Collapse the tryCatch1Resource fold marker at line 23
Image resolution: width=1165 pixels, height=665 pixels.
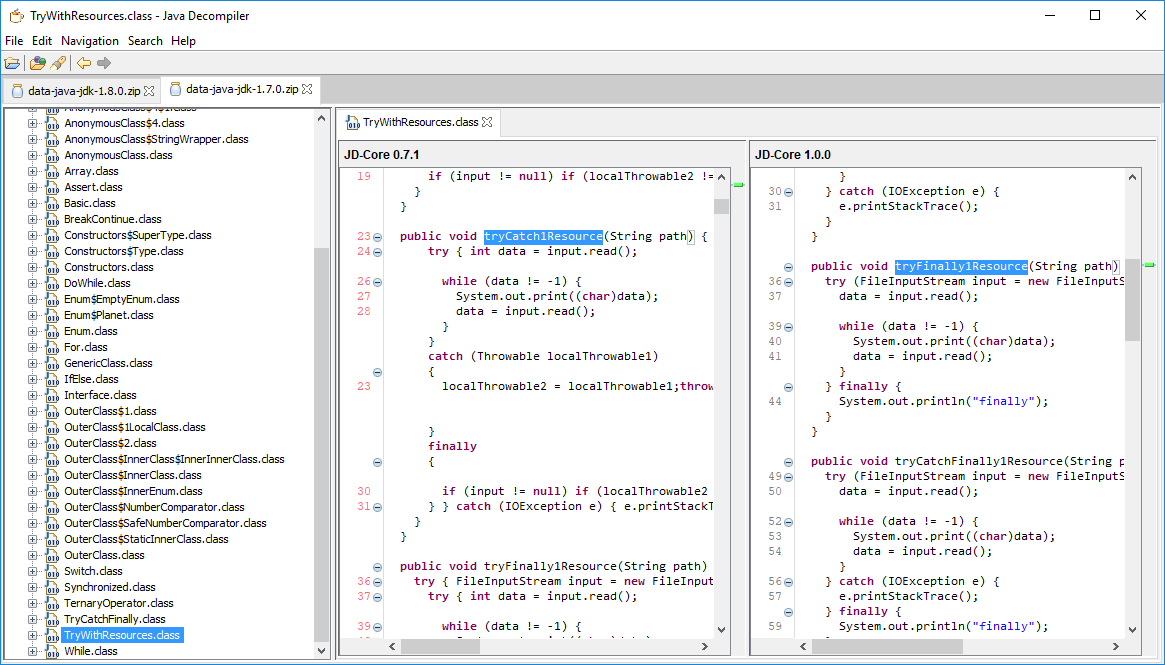pos(377,237)
